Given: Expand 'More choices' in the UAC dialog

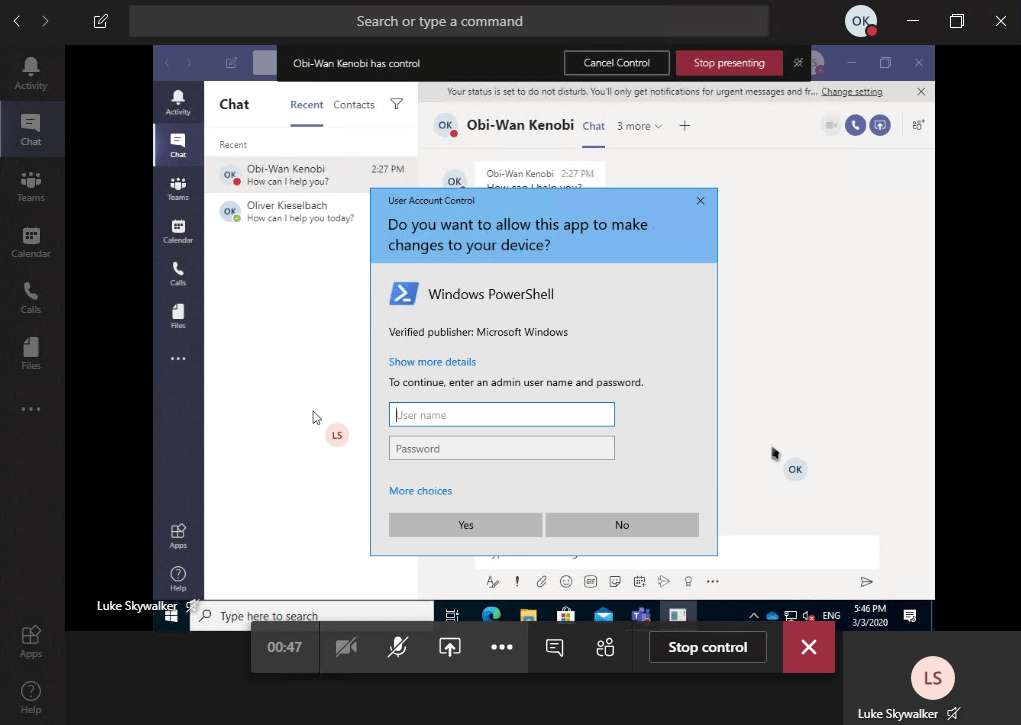Looking at the screenshot, I should (x=419, y=490).
